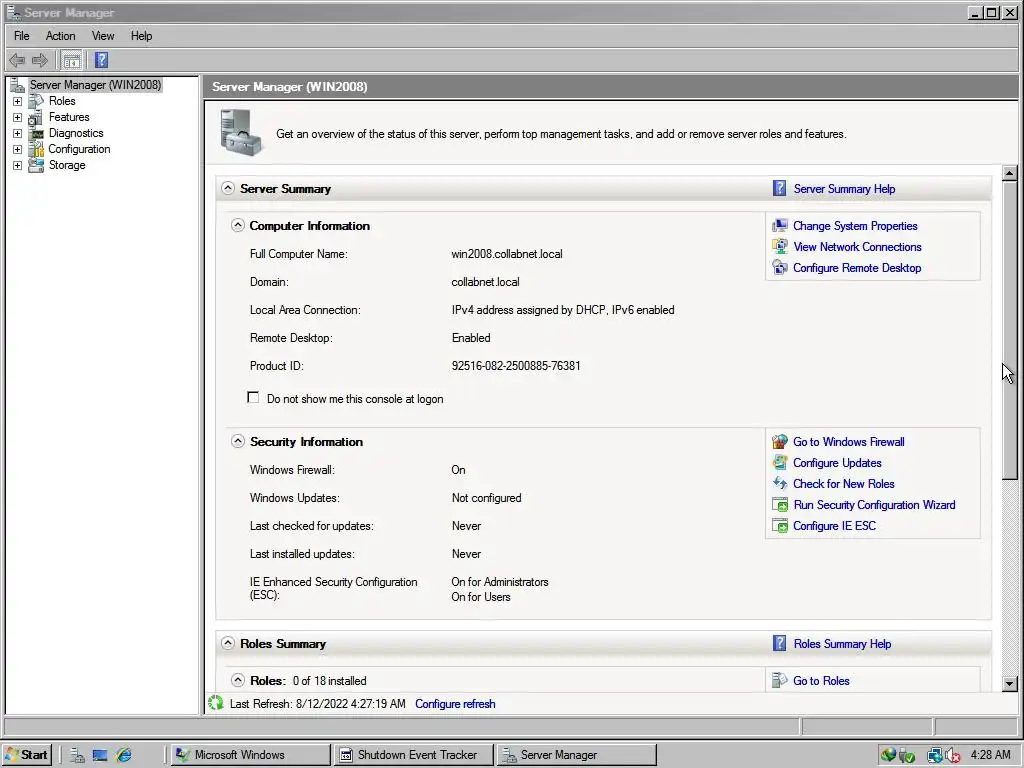This screenshot has height=768, width=1024.
Task: Expand the Roles tree node
Action: click(18, 101)
